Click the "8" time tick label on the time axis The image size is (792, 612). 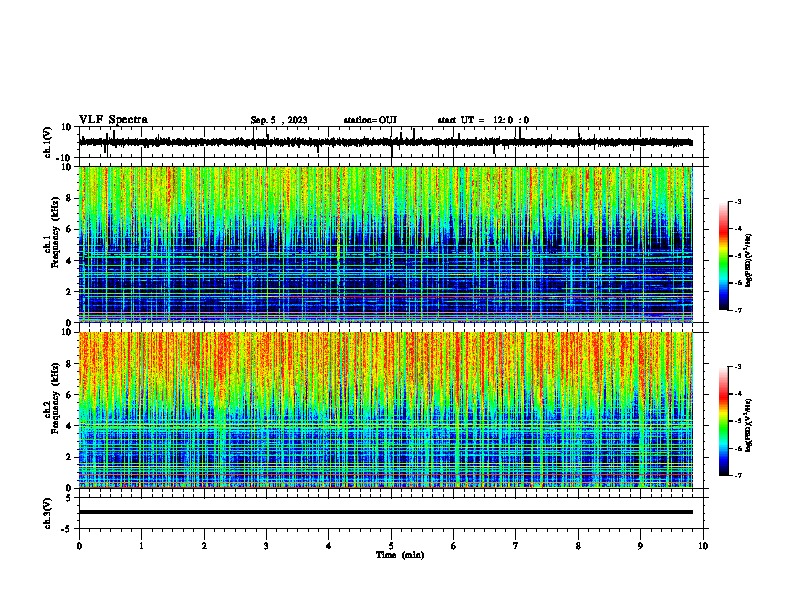(x=578, y=545)
